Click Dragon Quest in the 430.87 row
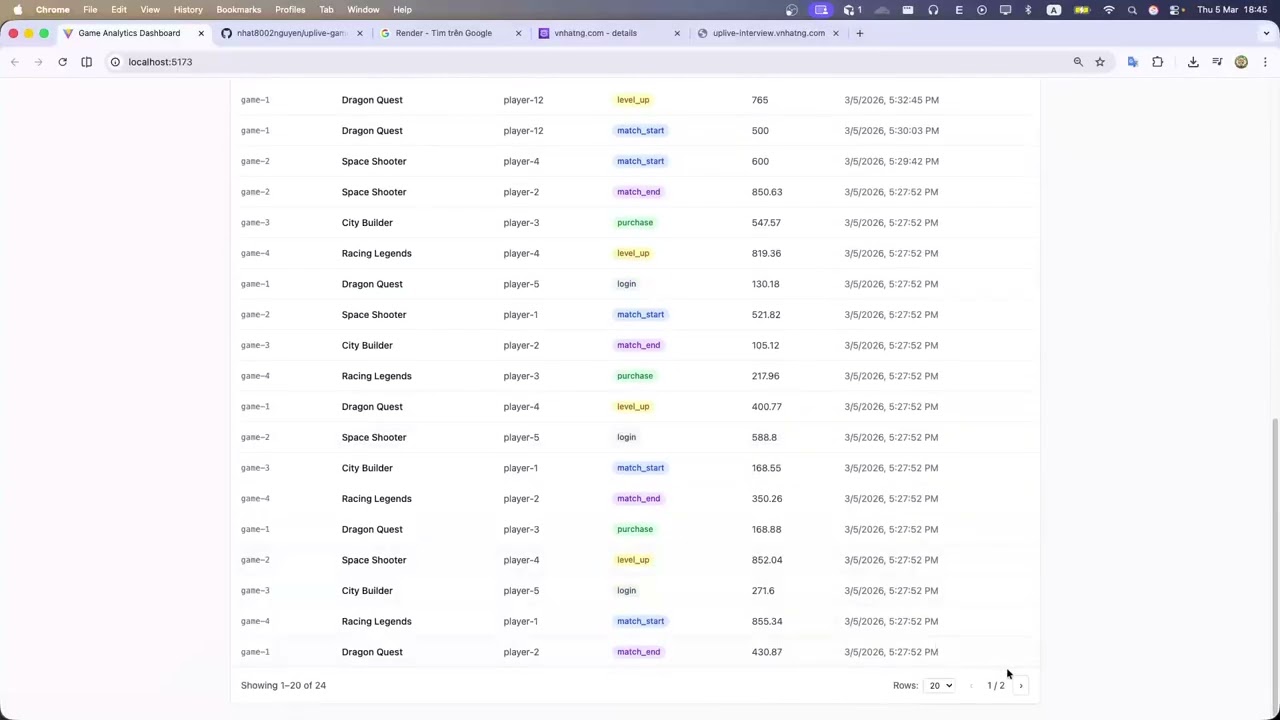The image size is (1280, 720). pyautogui.click(x=372, y=652)
